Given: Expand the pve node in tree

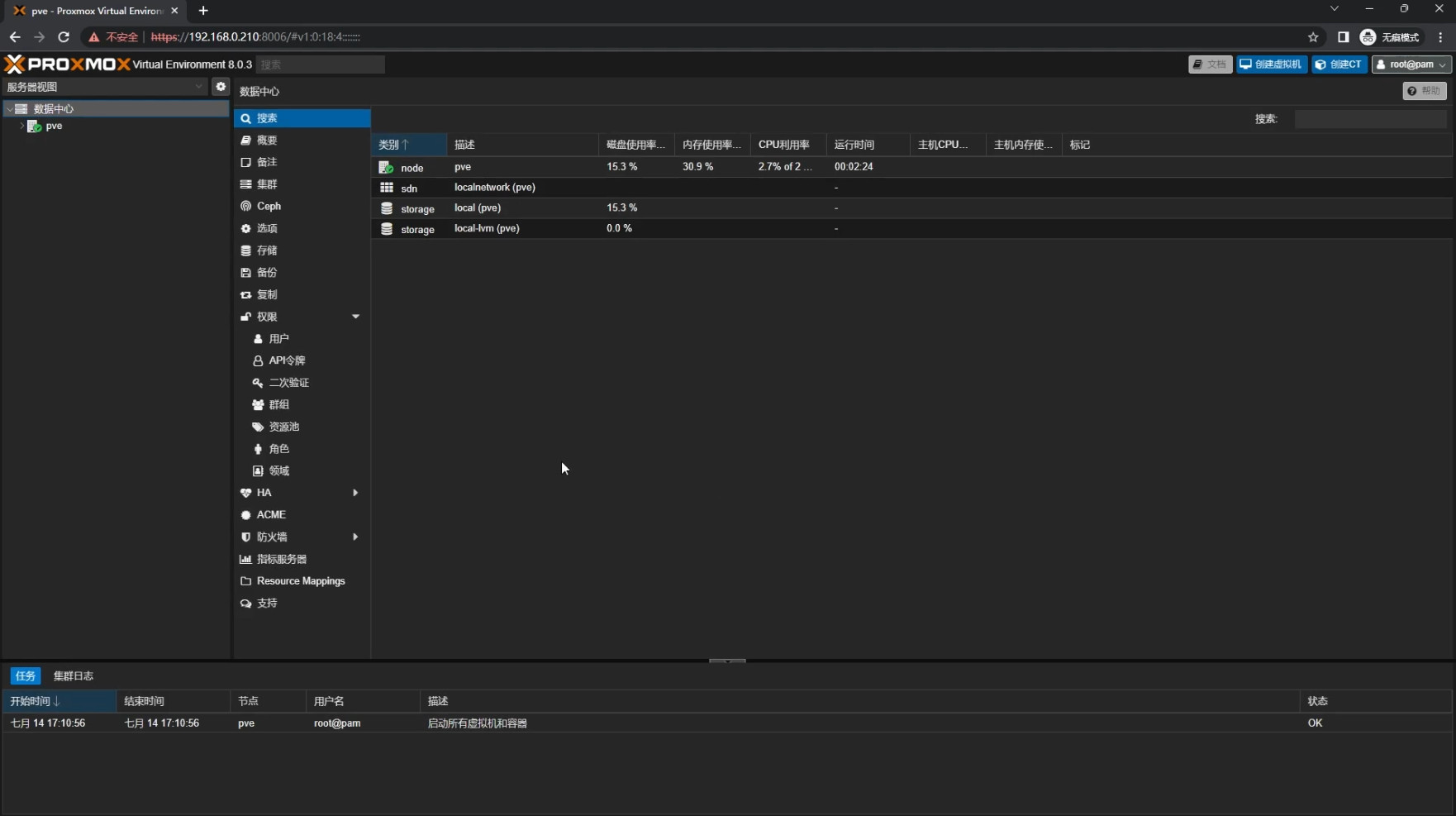Looking at the screenshot, I should [x=22, y=126].
